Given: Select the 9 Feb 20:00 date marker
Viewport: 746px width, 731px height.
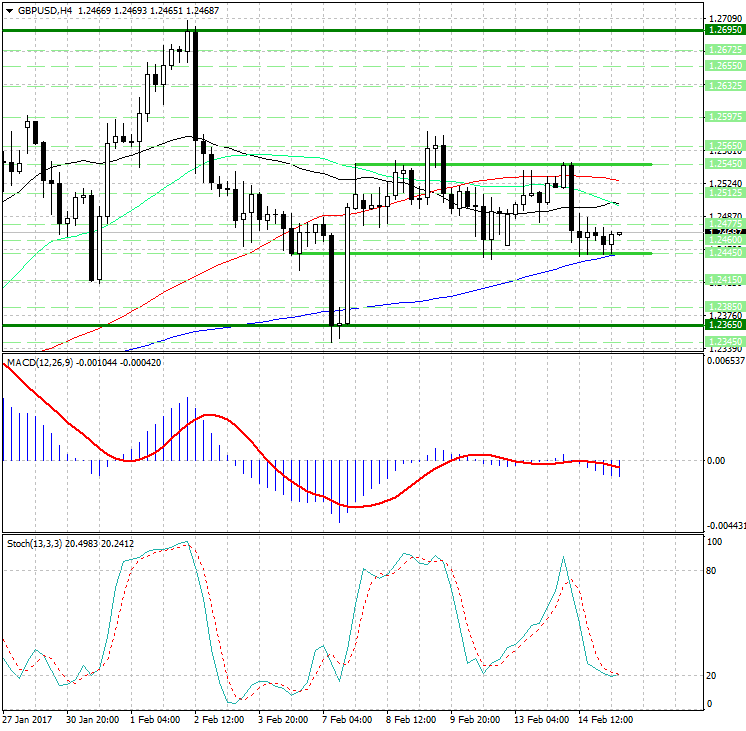Looking at the screenshot, I should pyautogui.click(x=477, y=719).
